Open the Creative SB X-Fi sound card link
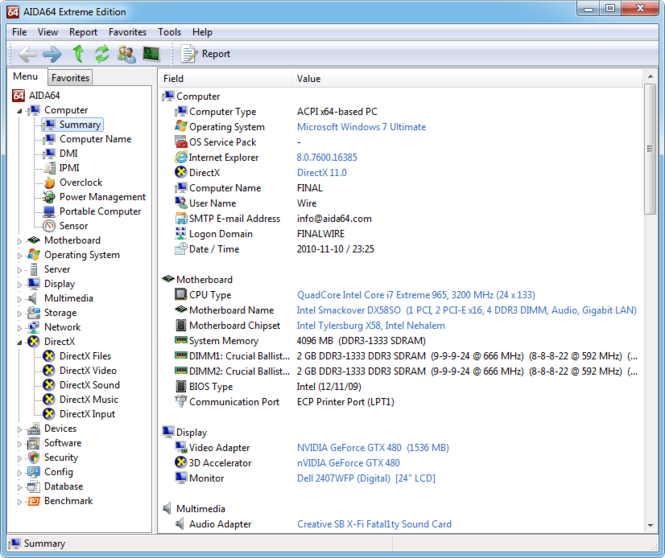The height and width of the screenshot is (558, 665). [374, 524]
